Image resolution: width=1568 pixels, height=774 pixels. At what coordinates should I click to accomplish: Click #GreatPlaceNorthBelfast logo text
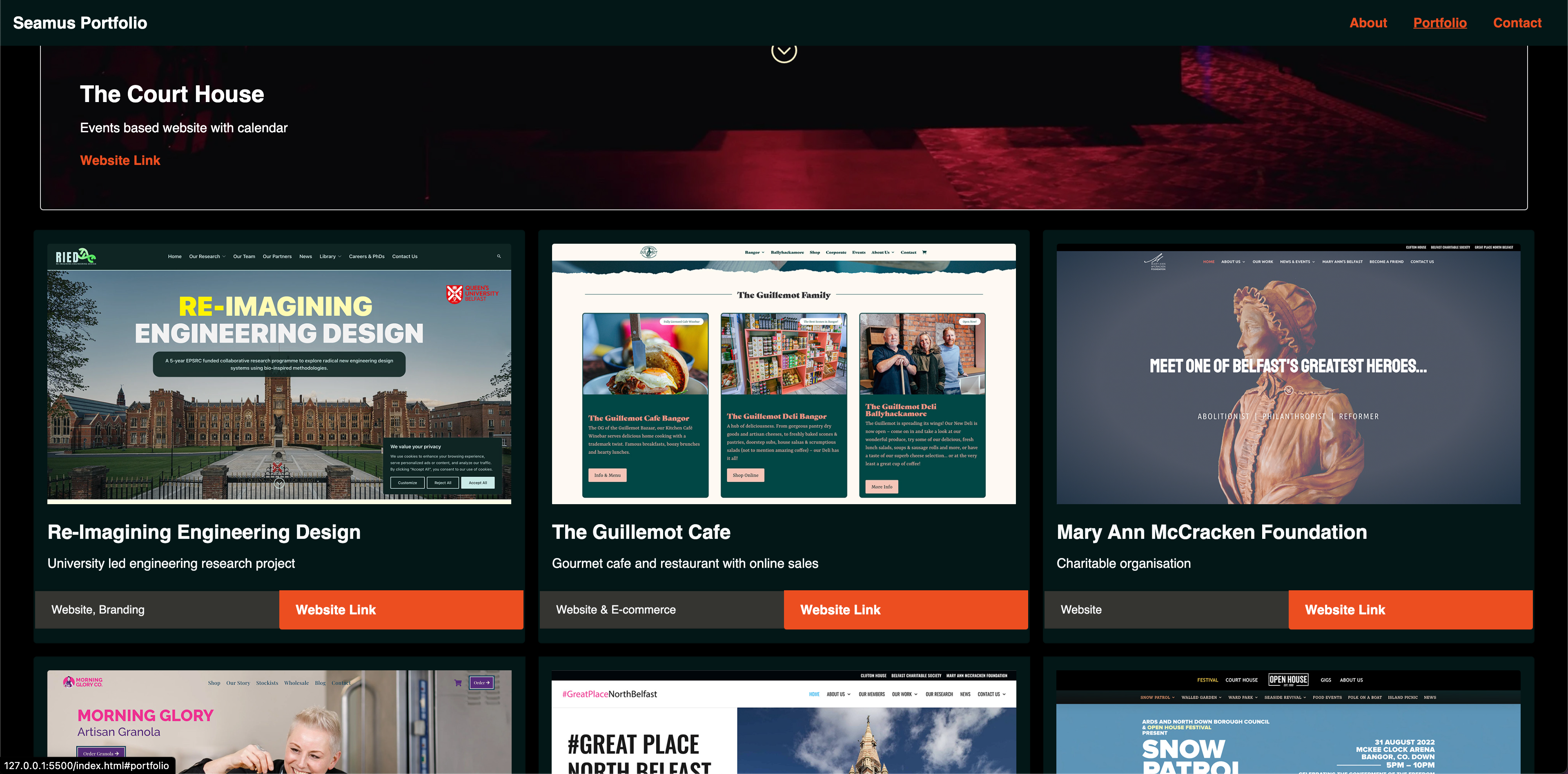[x=609, y=694]
